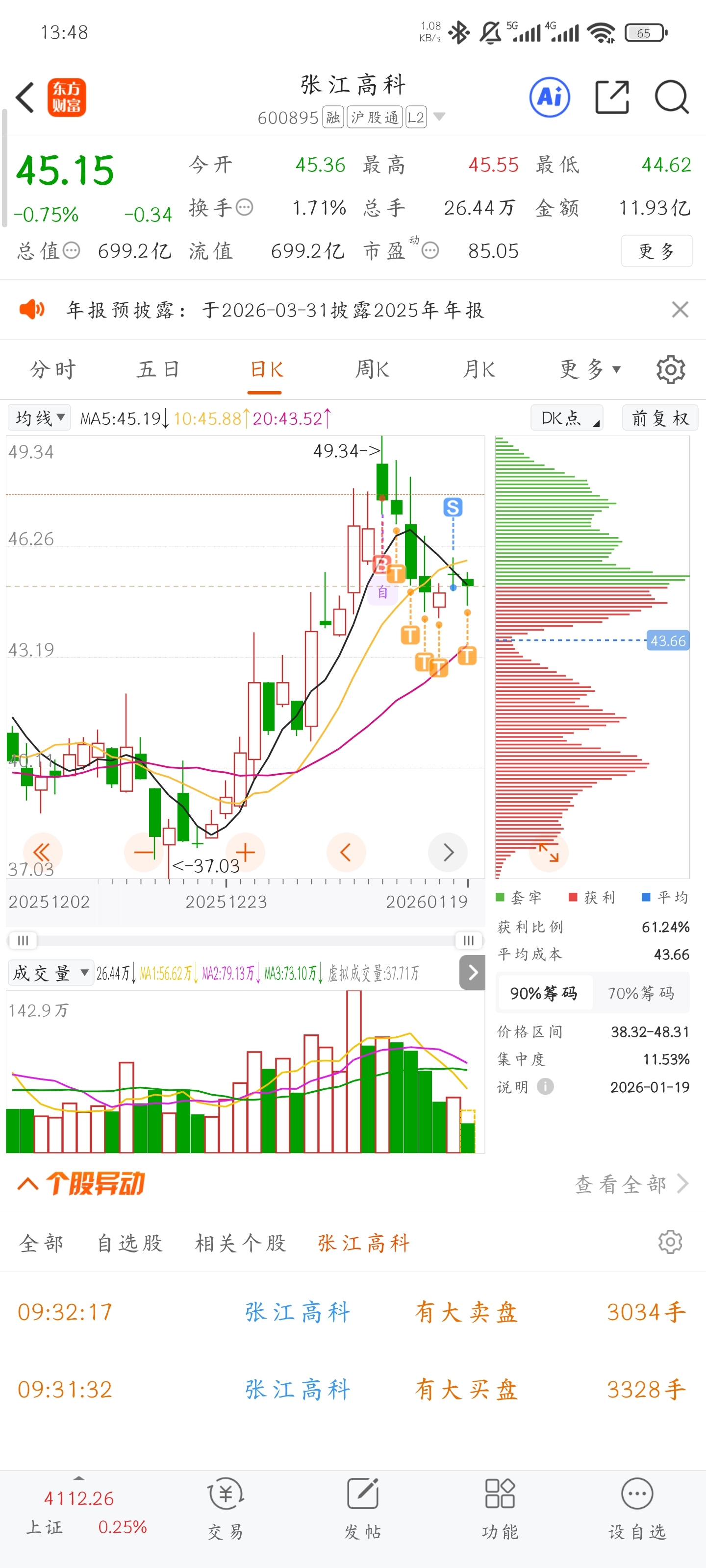Switch to the 周K tab
Viewport: 706px width, 1568px height.
(372, 369)
